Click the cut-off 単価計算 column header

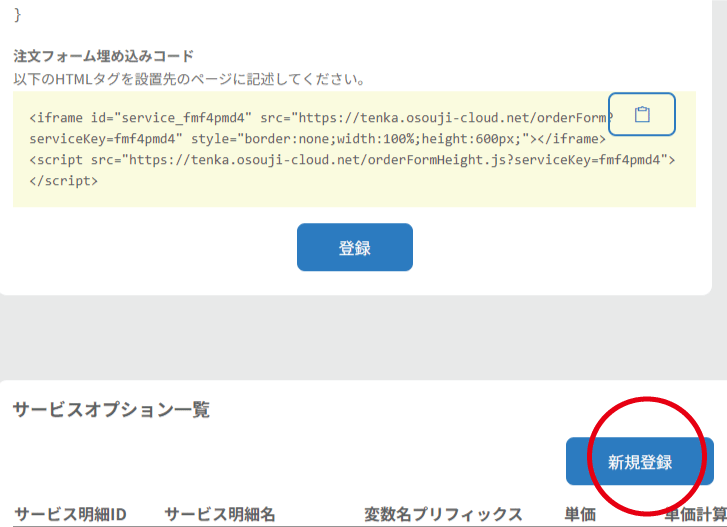[x=695, y=514]
